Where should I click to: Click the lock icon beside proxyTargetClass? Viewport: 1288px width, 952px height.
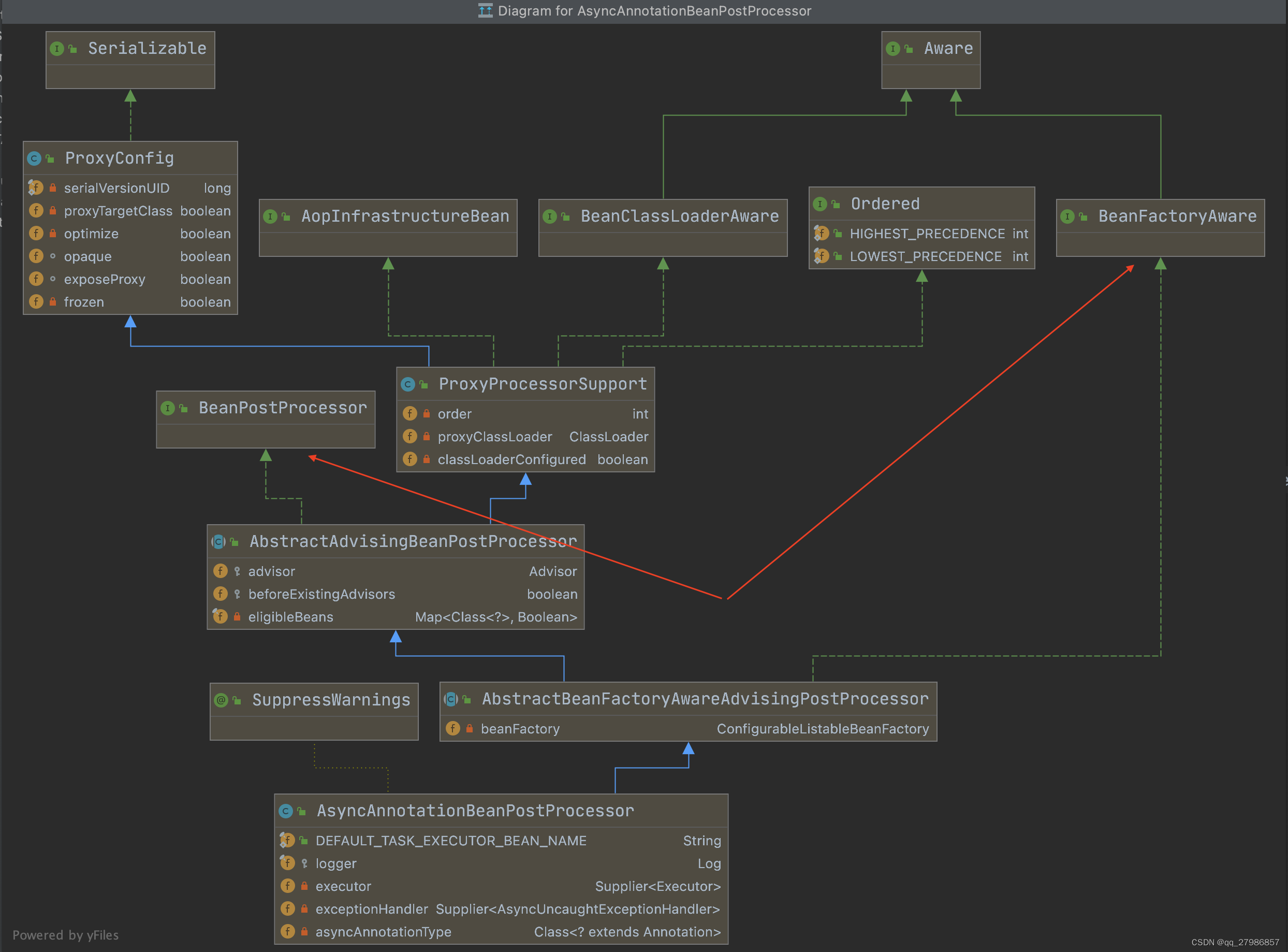(x=53, y=211)
